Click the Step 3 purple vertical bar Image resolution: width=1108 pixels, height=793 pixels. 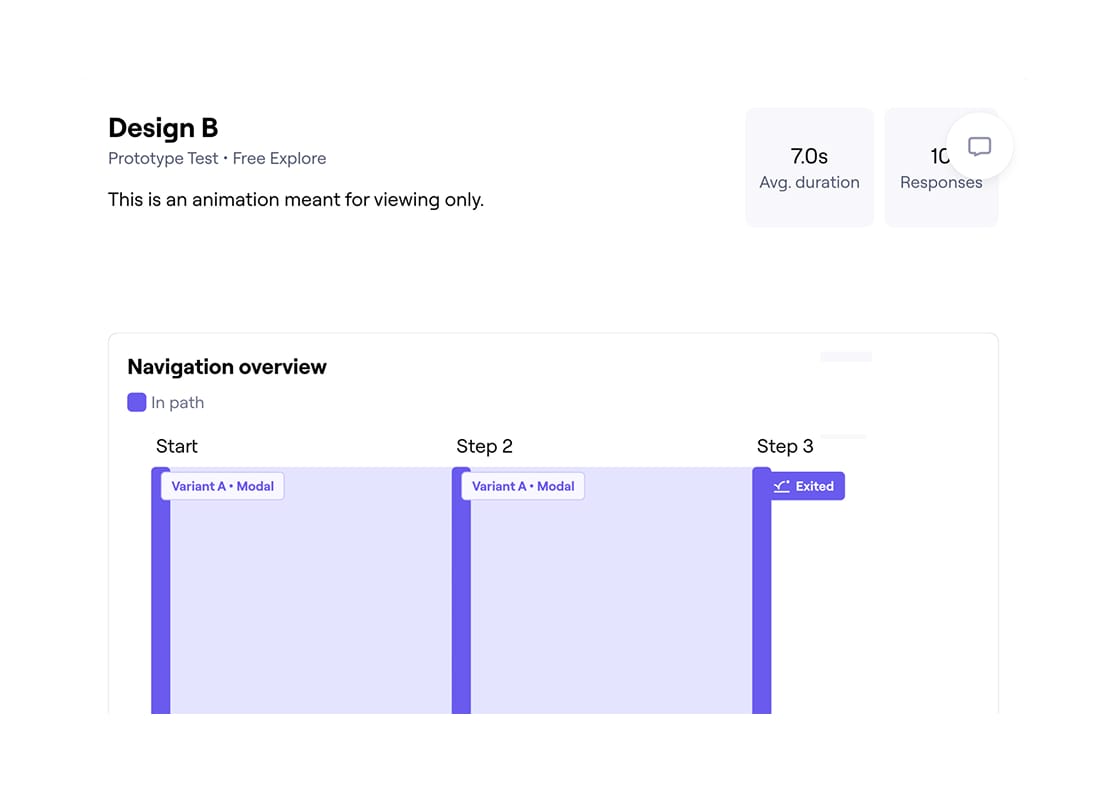tap(761, 600)
